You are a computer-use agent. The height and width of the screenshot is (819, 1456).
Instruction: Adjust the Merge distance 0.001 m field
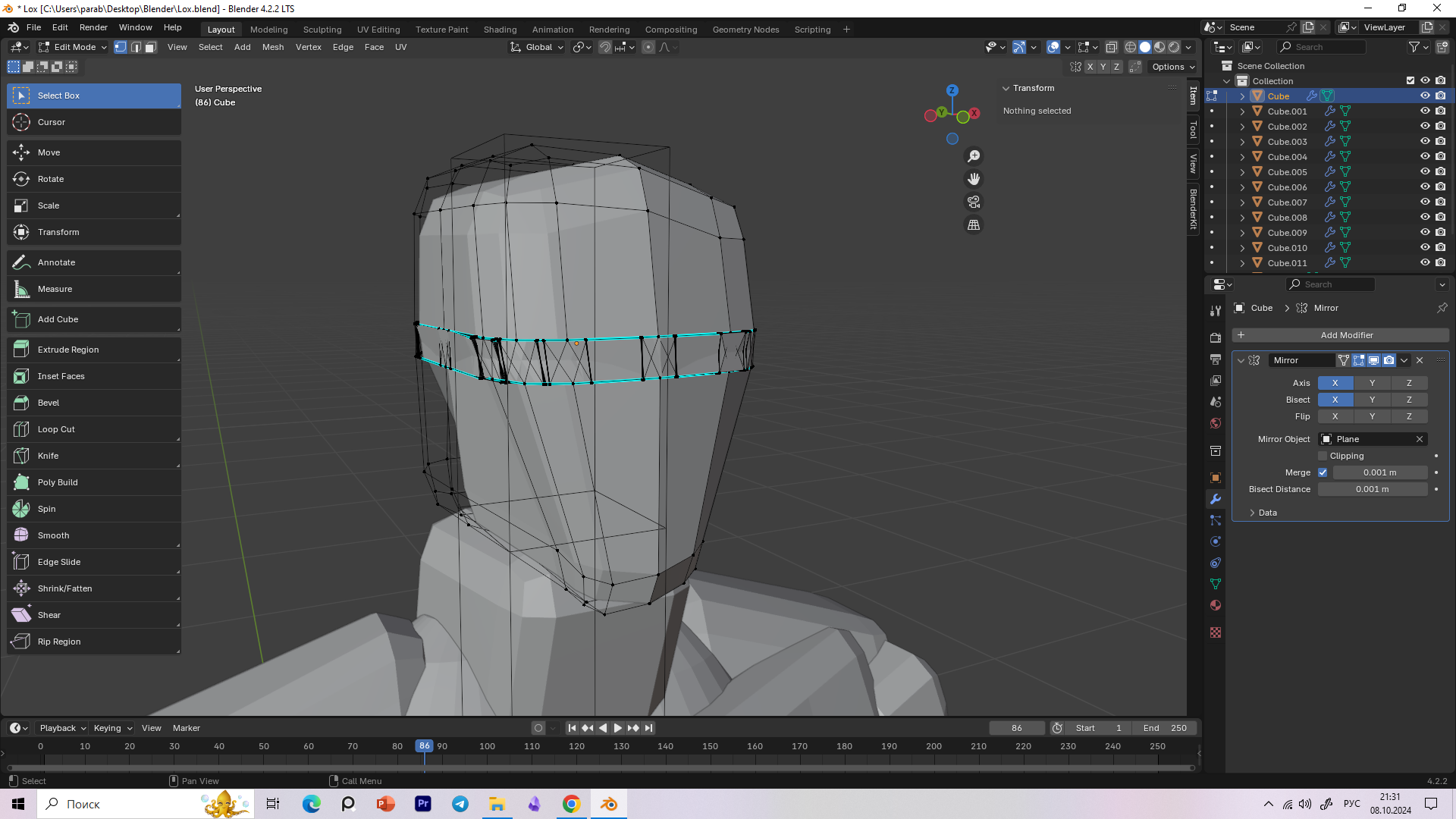(1380, 472)
